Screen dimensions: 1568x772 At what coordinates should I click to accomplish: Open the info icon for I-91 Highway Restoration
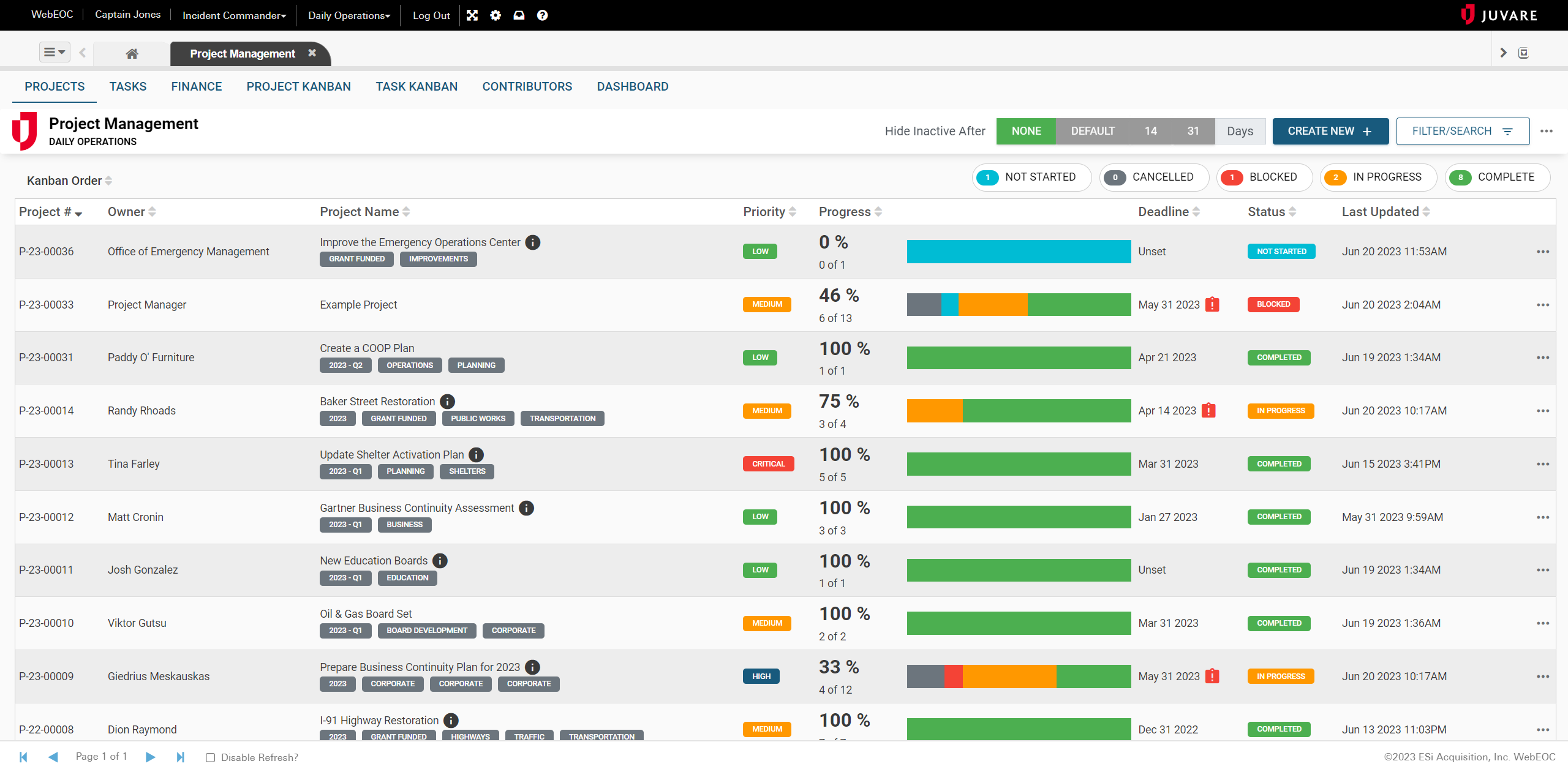[451, 721]
